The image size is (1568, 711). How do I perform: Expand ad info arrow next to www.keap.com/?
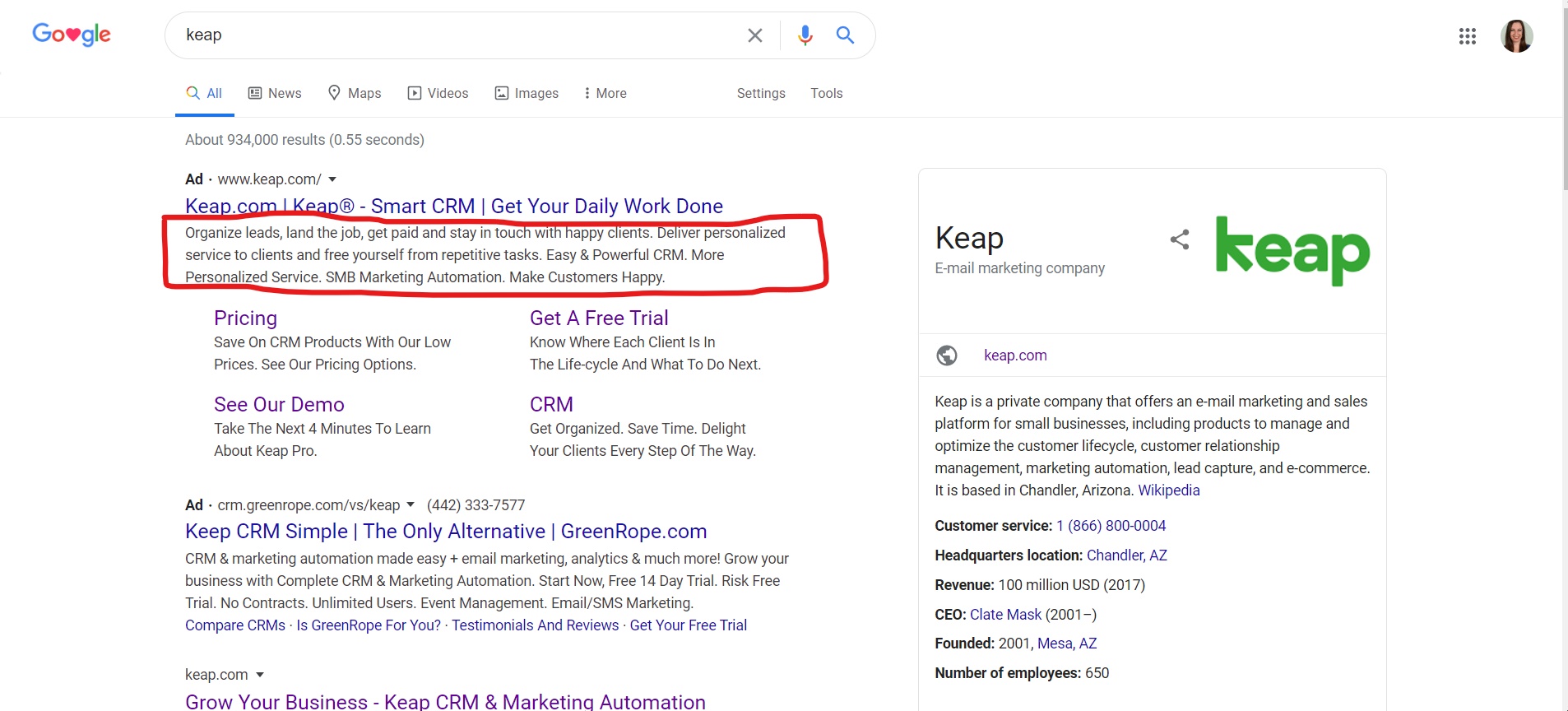(332, 179)
